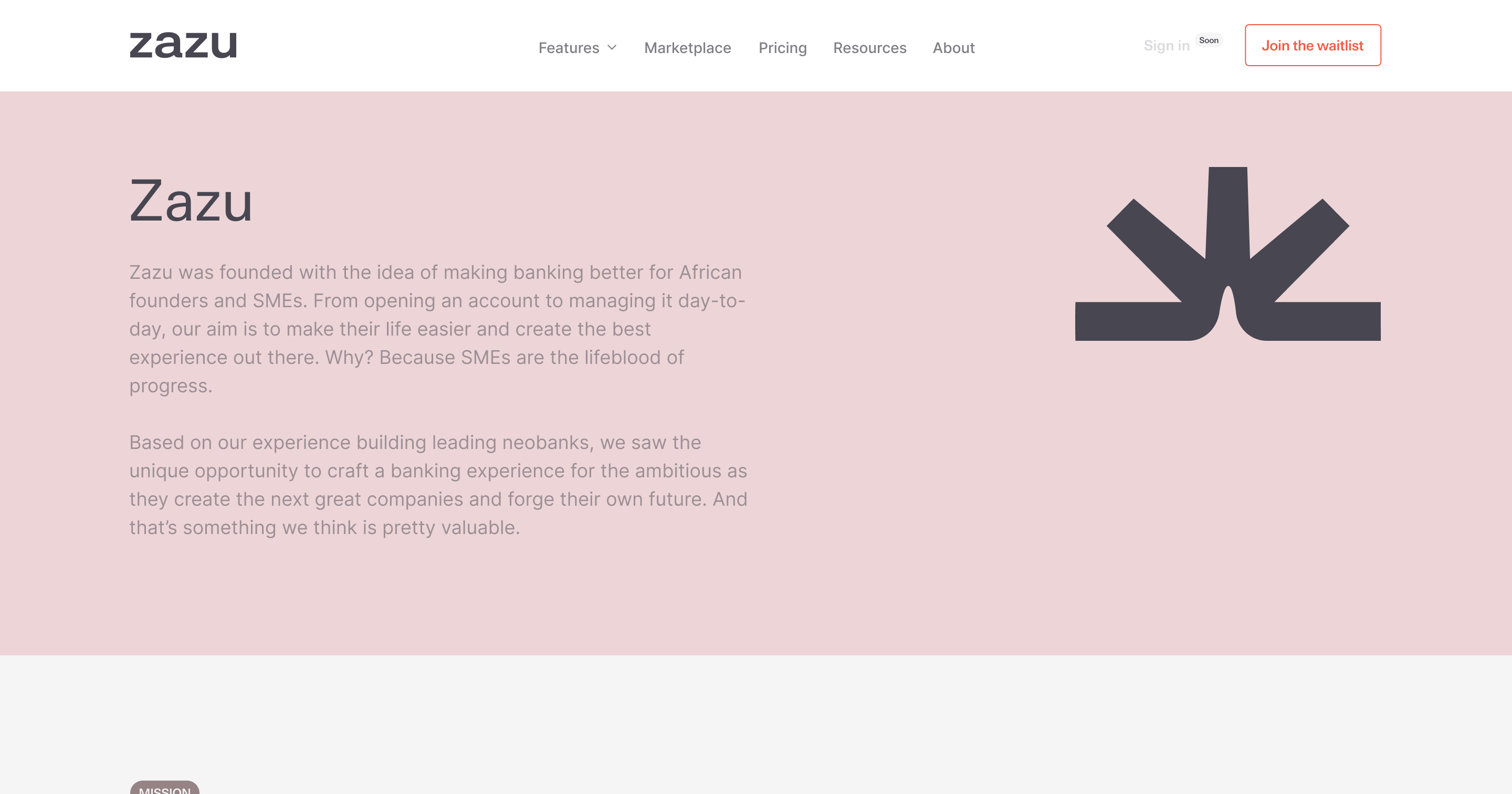The height and width of the screenshot is (794, 1512).
Task: Open the Pricing page link
Action: click(x=782, y=48)
